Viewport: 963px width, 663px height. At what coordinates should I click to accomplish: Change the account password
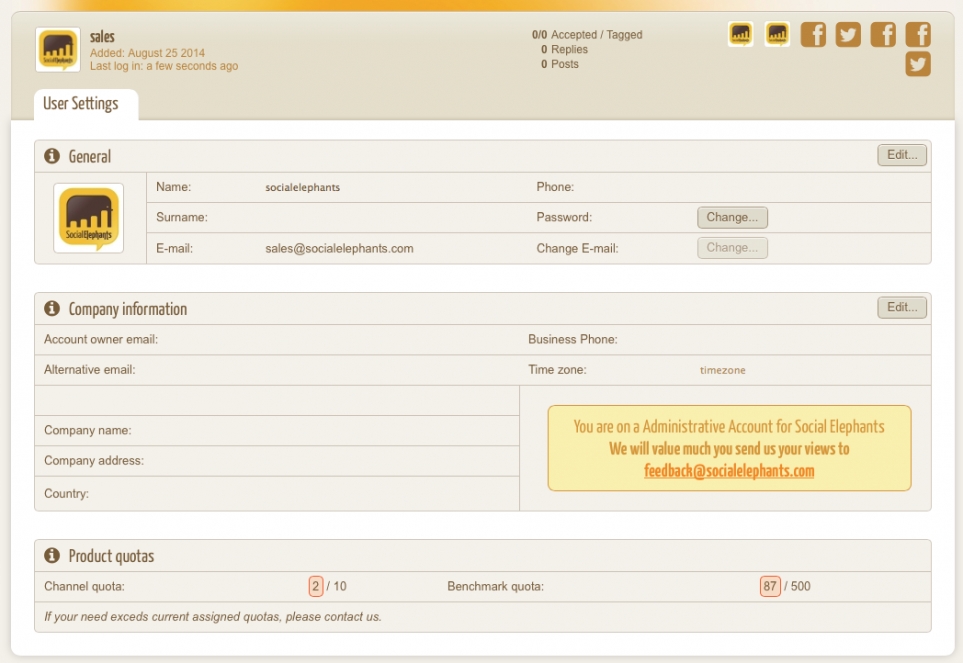[x=732, y=217]
